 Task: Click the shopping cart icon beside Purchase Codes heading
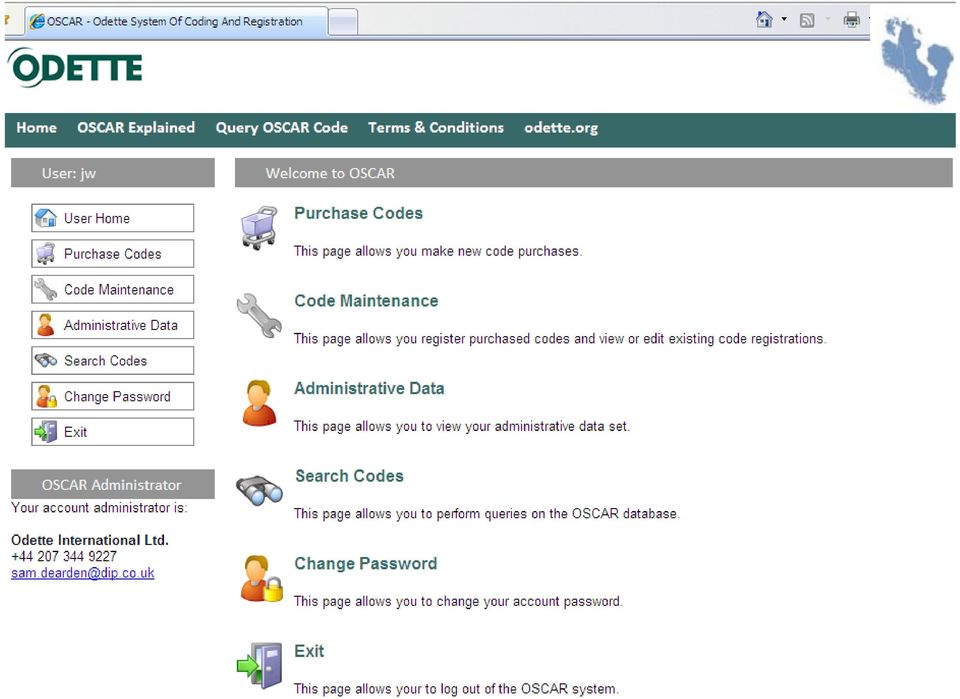[x=260, y=228]
